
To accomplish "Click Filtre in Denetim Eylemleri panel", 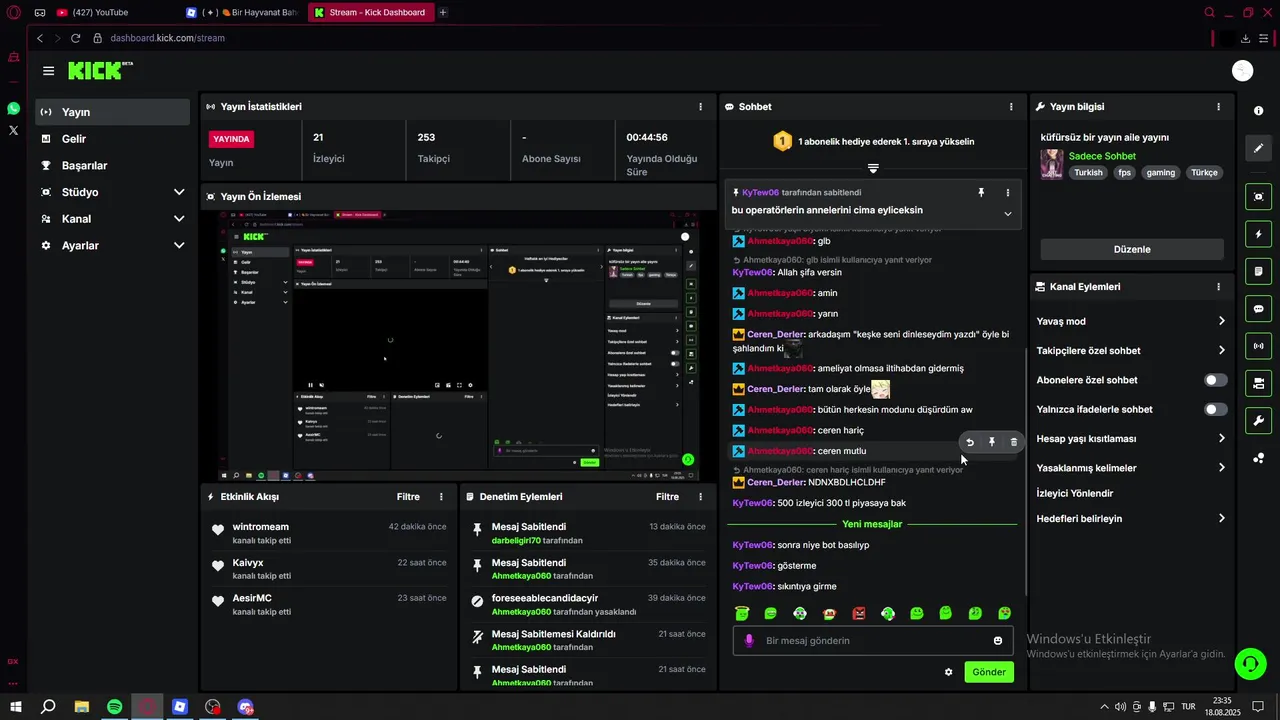I will (667, 496).
